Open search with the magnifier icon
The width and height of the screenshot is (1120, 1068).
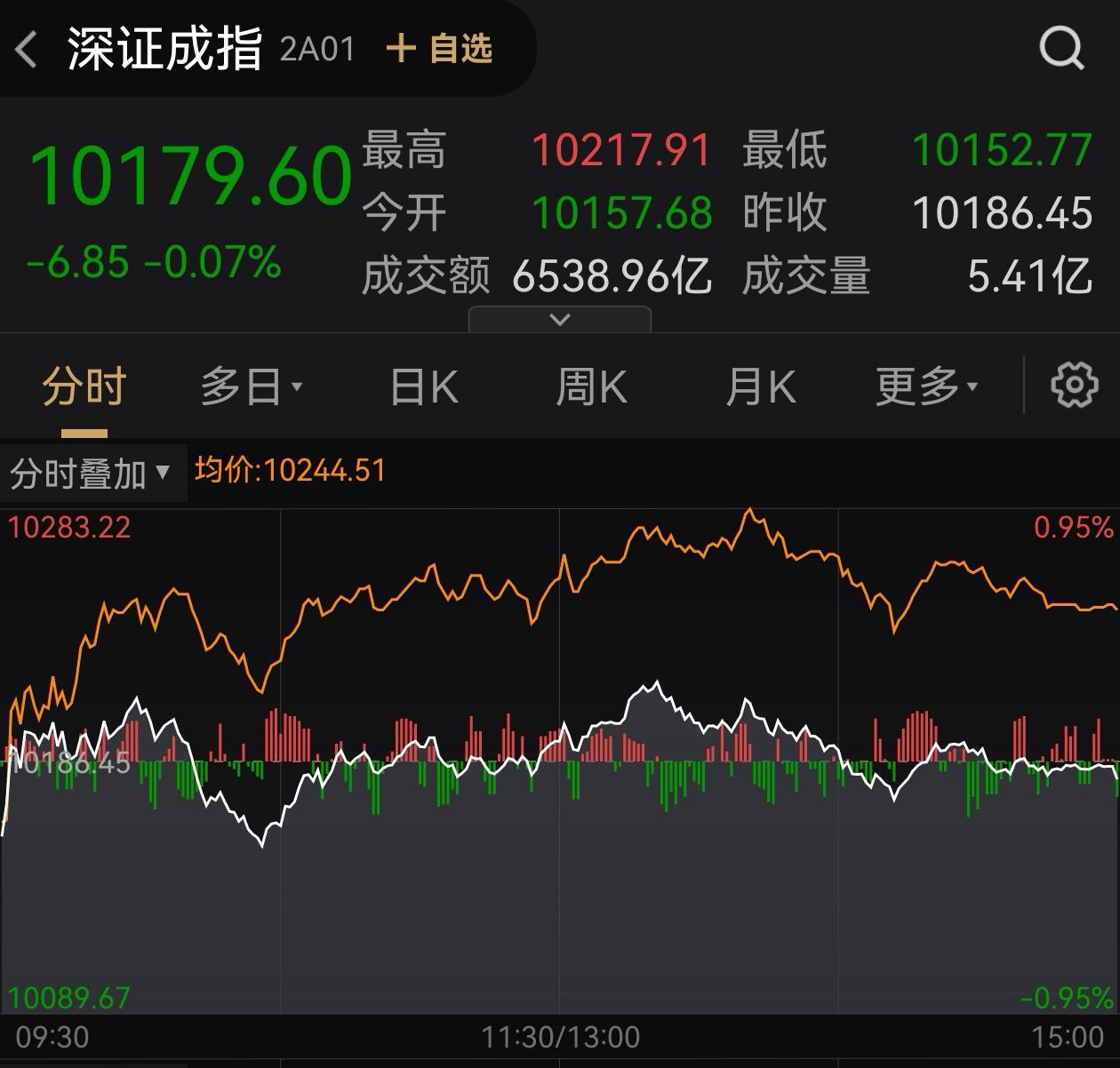click(1059, 48)
